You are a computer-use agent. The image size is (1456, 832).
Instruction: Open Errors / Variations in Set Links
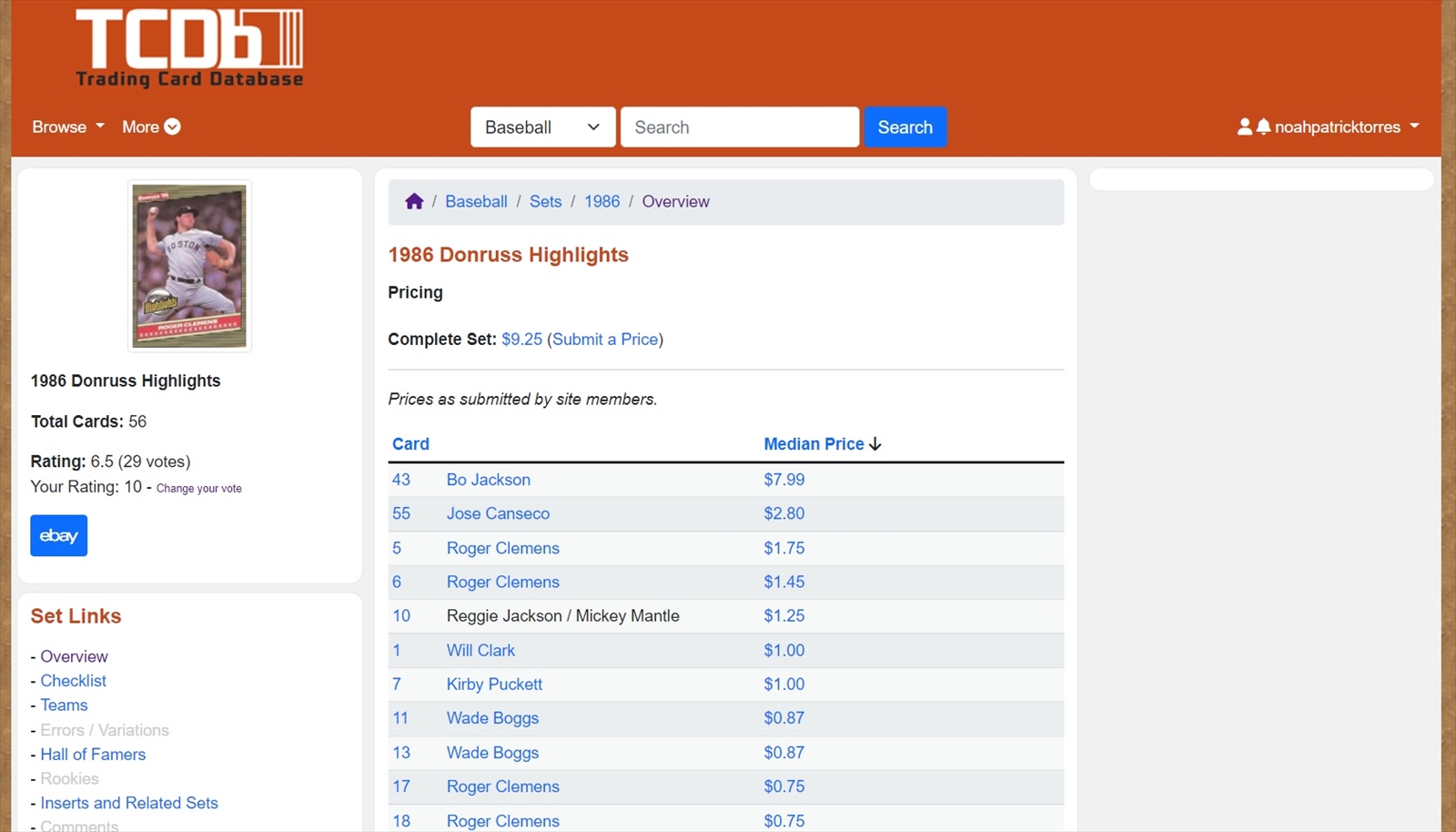(x=105, y=730)
